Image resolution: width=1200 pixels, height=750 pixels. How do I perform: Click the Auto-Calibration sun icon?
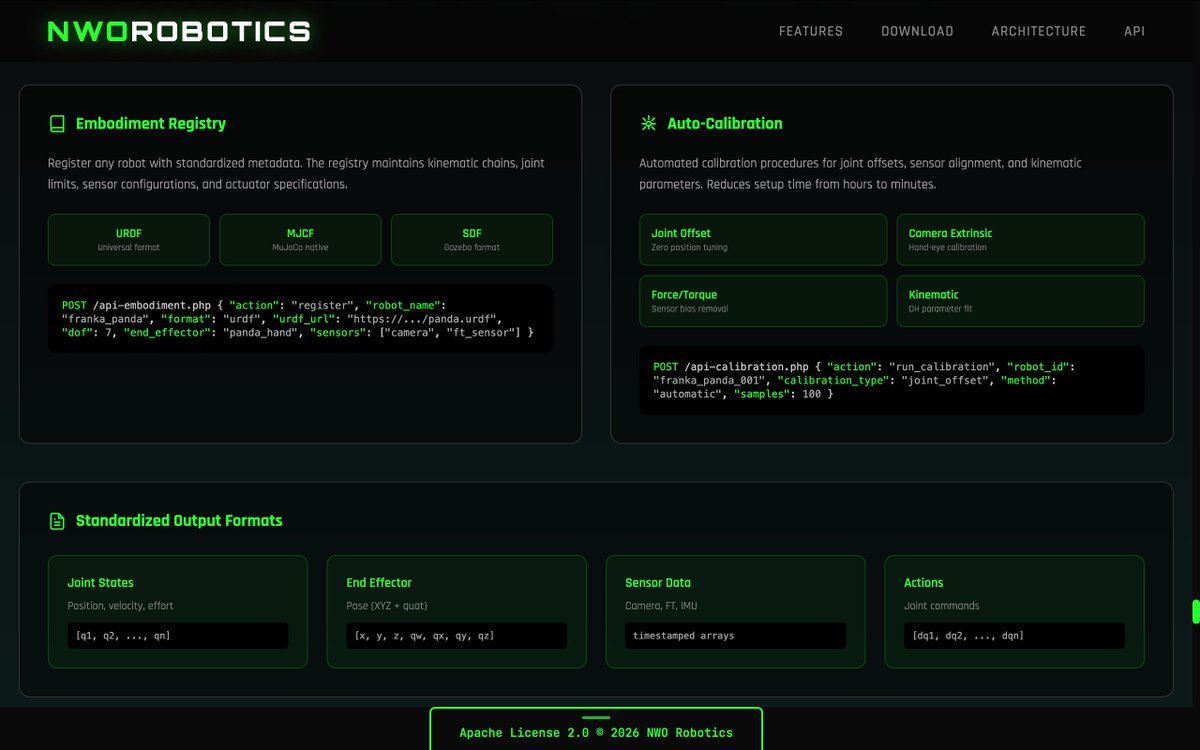648,124
